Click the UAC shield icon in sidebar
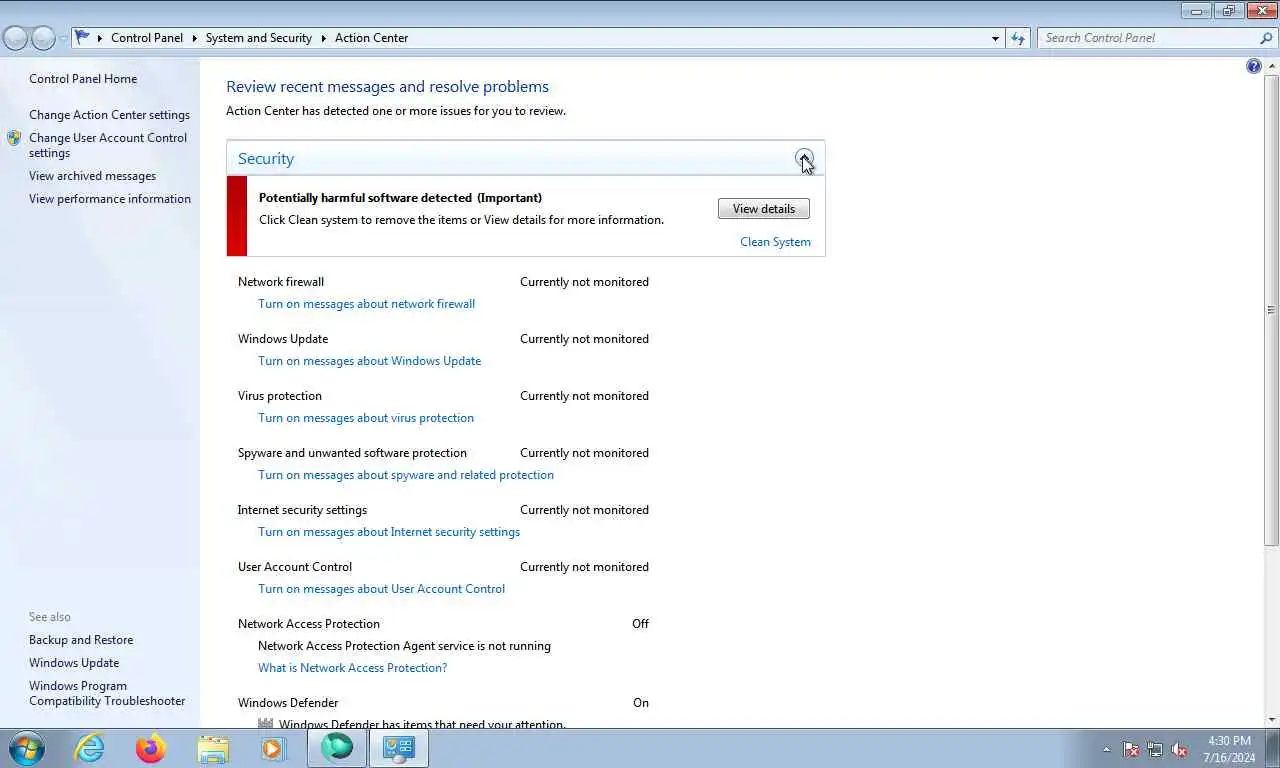 (x=14, y=138)
